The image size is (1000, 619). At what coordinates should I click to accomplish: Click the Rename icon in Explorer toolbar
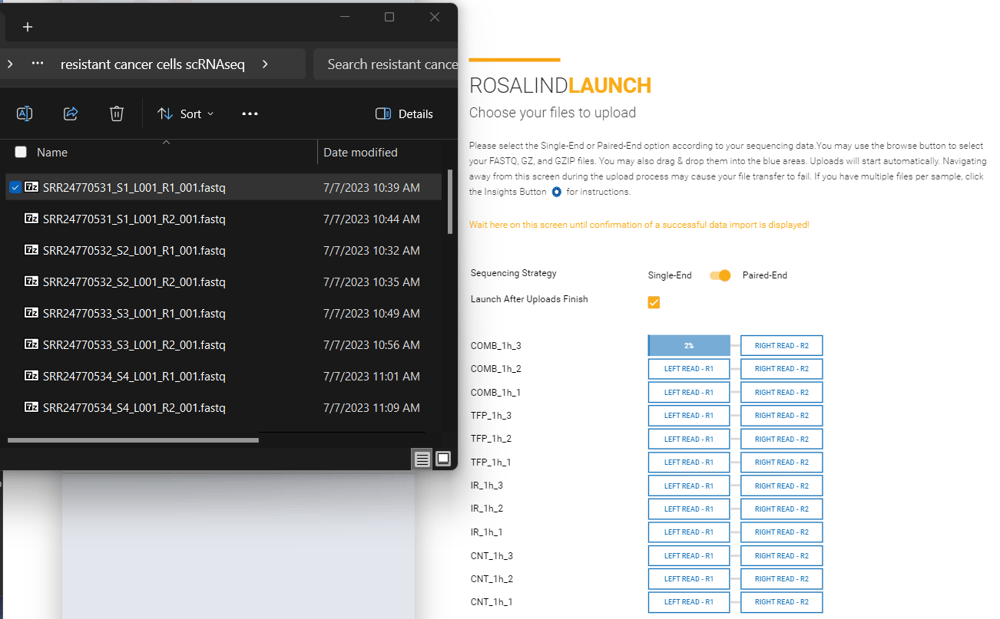24,113
